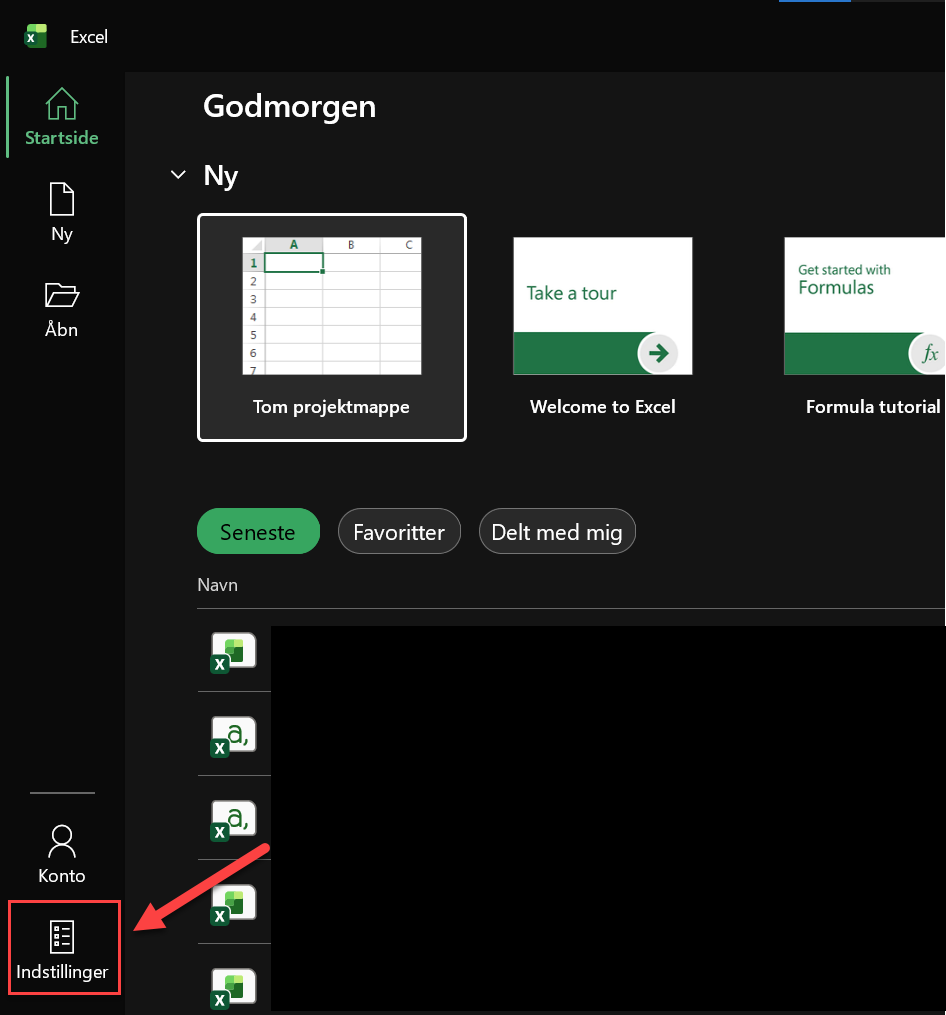Open the second CSV file icon in list
The height and width of the screenshot is (1015, 946).
tap(233, 821)
